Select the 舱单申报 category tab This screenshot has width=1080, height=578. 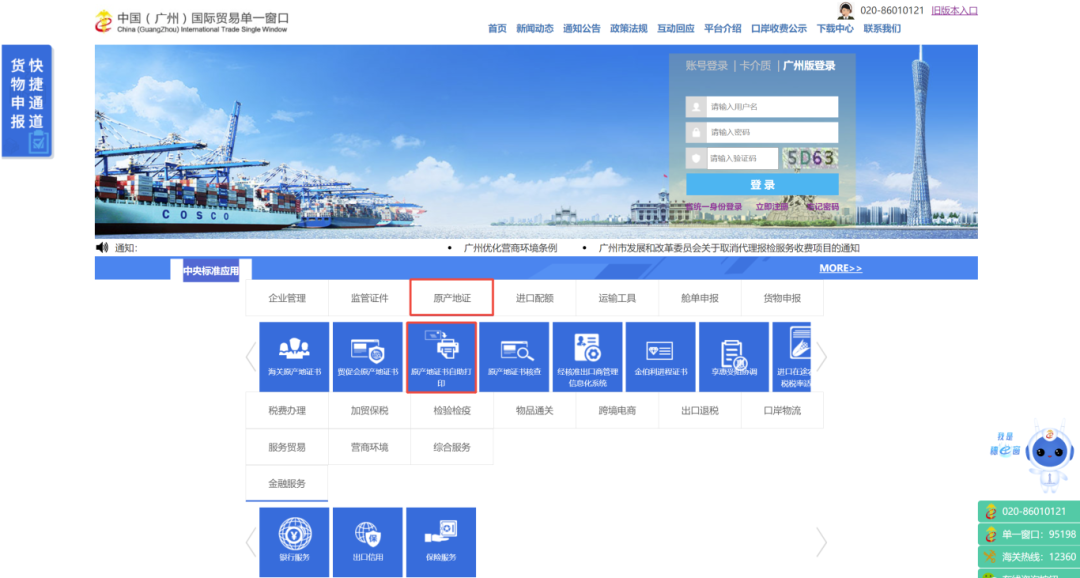pyautogui.click(x=700, y=298)
